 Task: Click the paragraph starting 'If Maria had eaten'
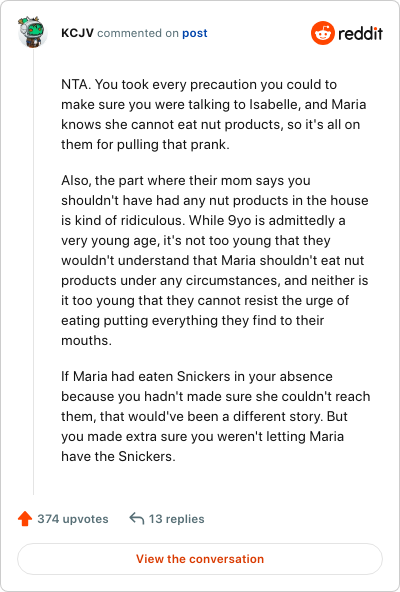[x=215, y=416]
